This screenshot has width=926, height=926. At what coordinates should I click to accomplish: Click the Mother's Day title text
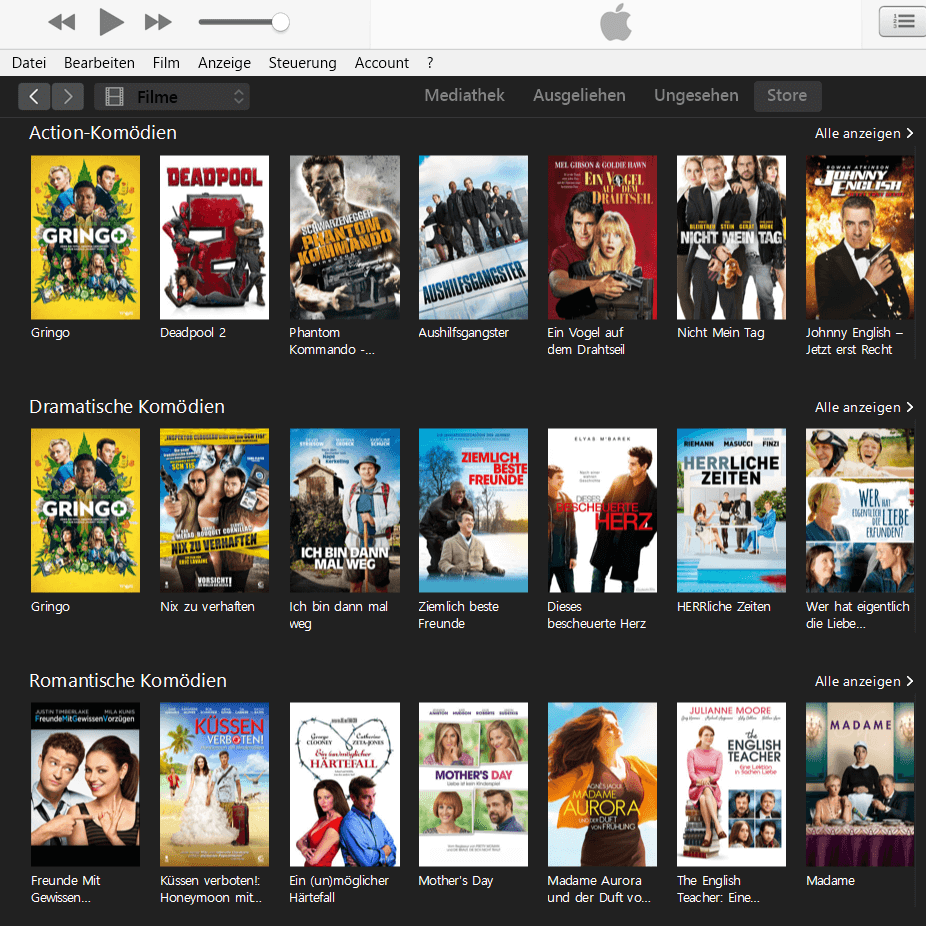[x=455, y=881]
